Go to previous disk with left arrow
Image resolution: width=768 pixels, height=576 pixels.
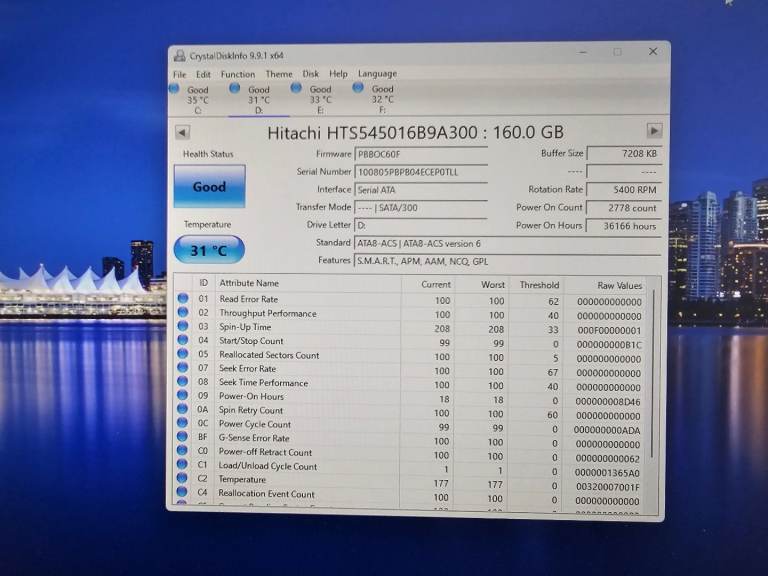(182, 132)
